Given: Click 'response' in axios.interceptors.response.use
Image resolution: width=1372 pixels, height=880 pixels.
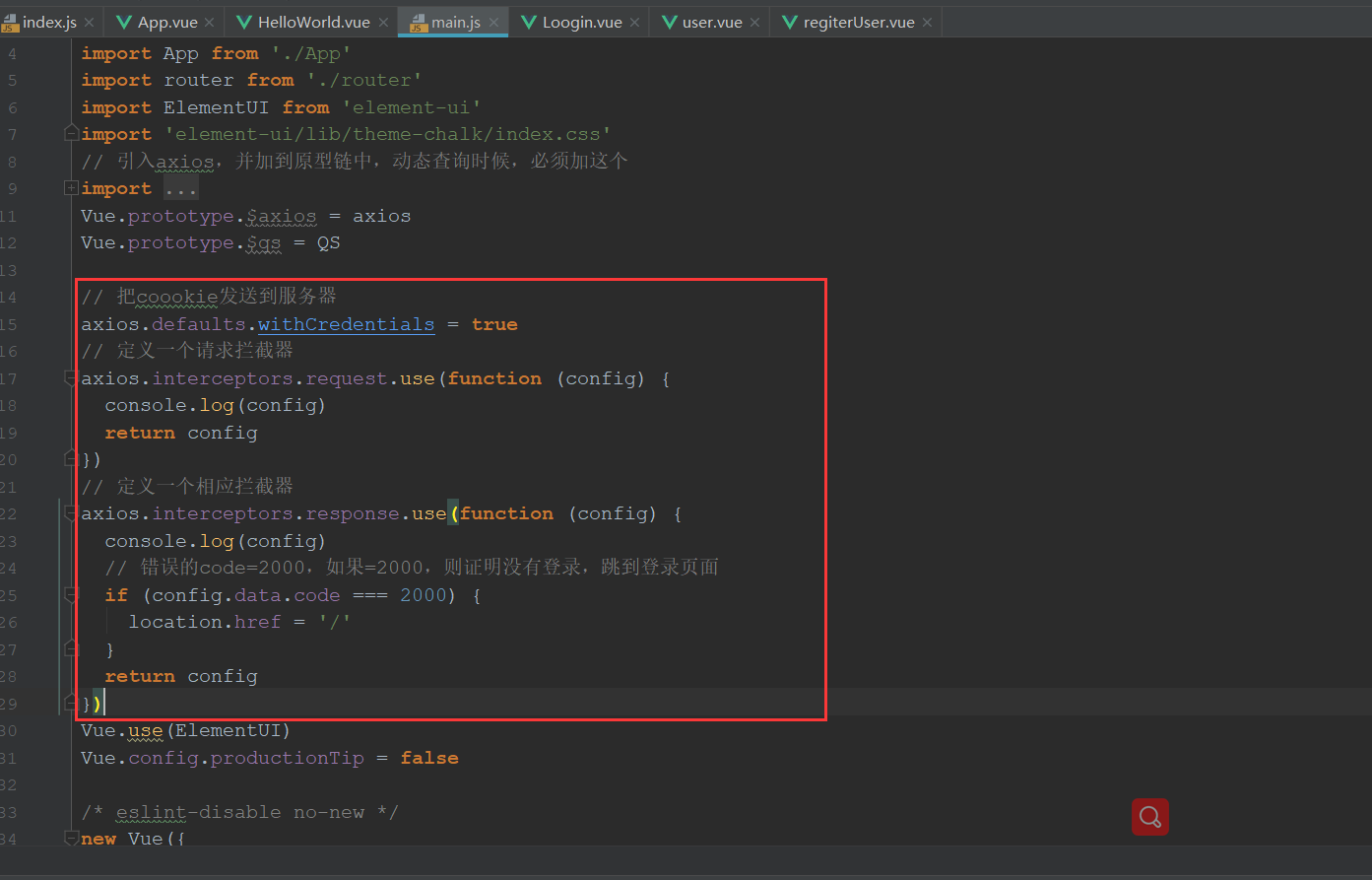Looking at the screenshot, I should pyautogui.click(x=353, y=513).
